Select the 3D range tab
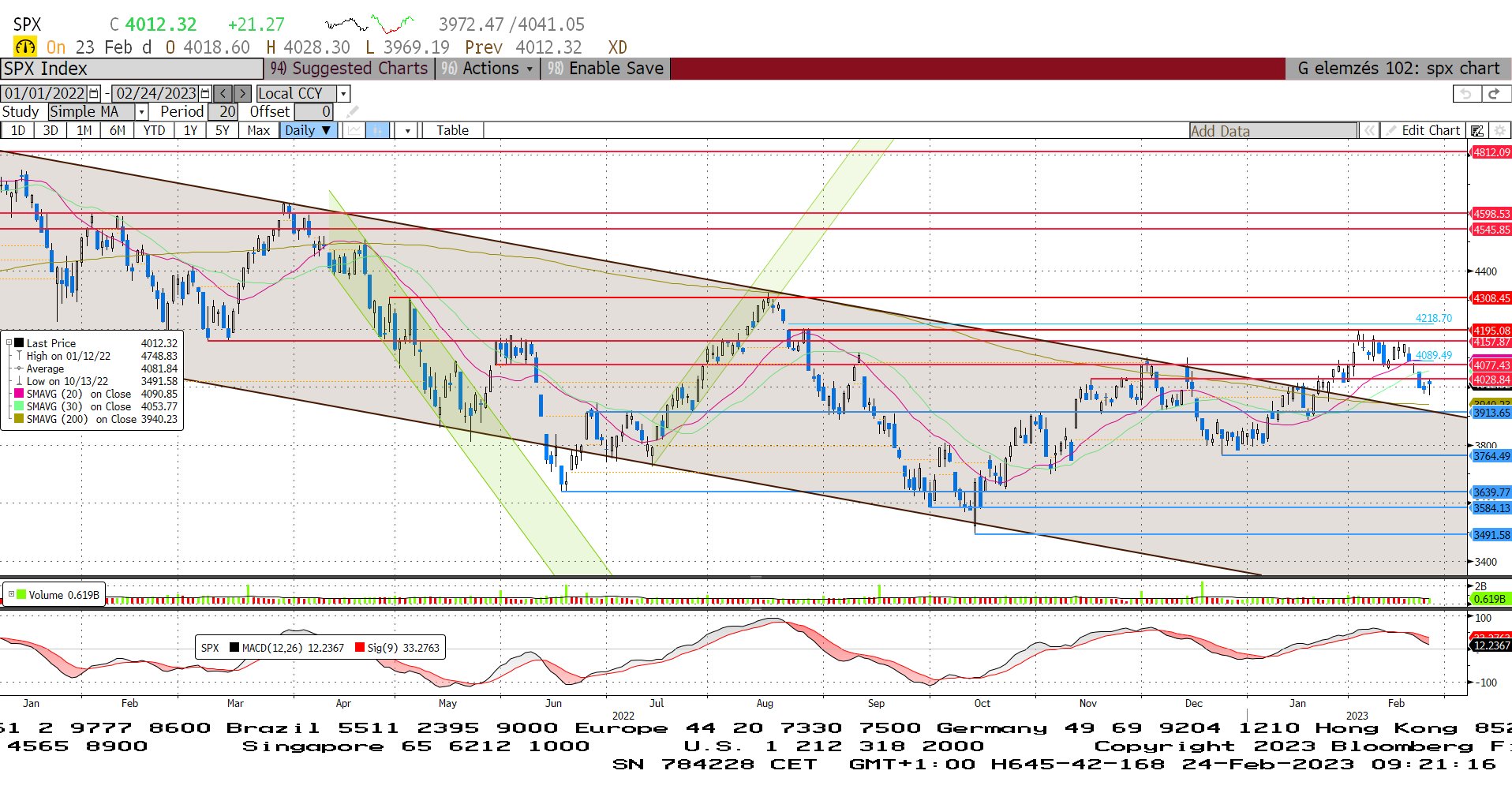Viewport: 1512px width, 808px height. pyautogui.click(x=50, y=130)
